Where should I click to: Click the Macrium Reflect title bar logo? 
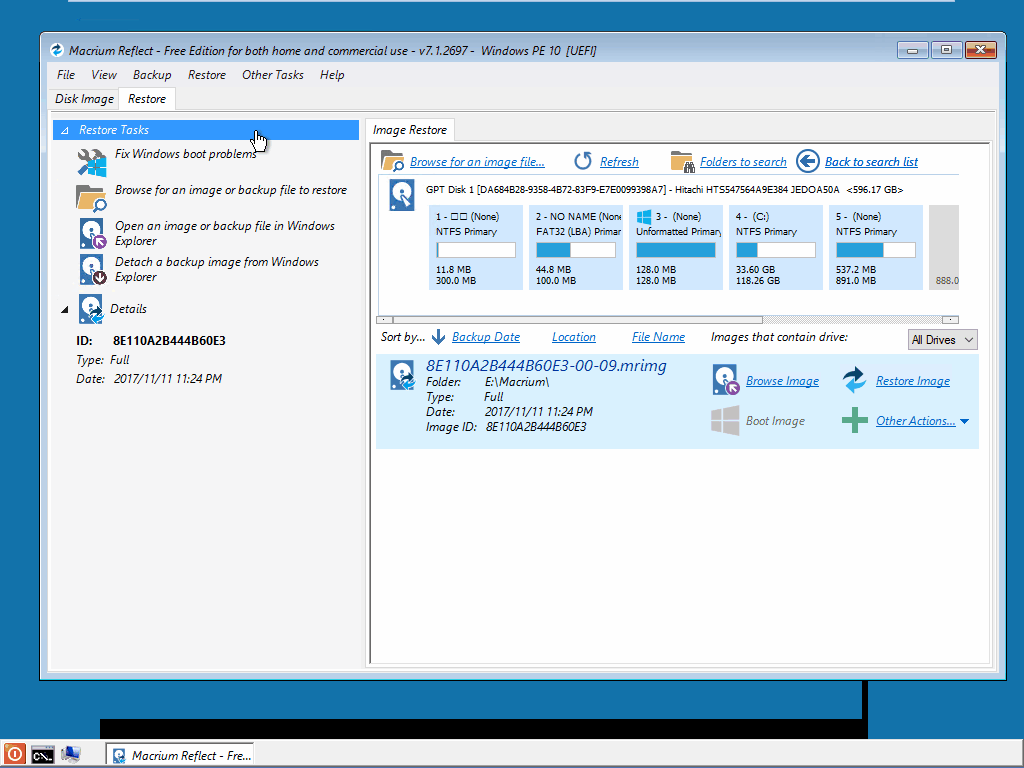click(57, 50)
